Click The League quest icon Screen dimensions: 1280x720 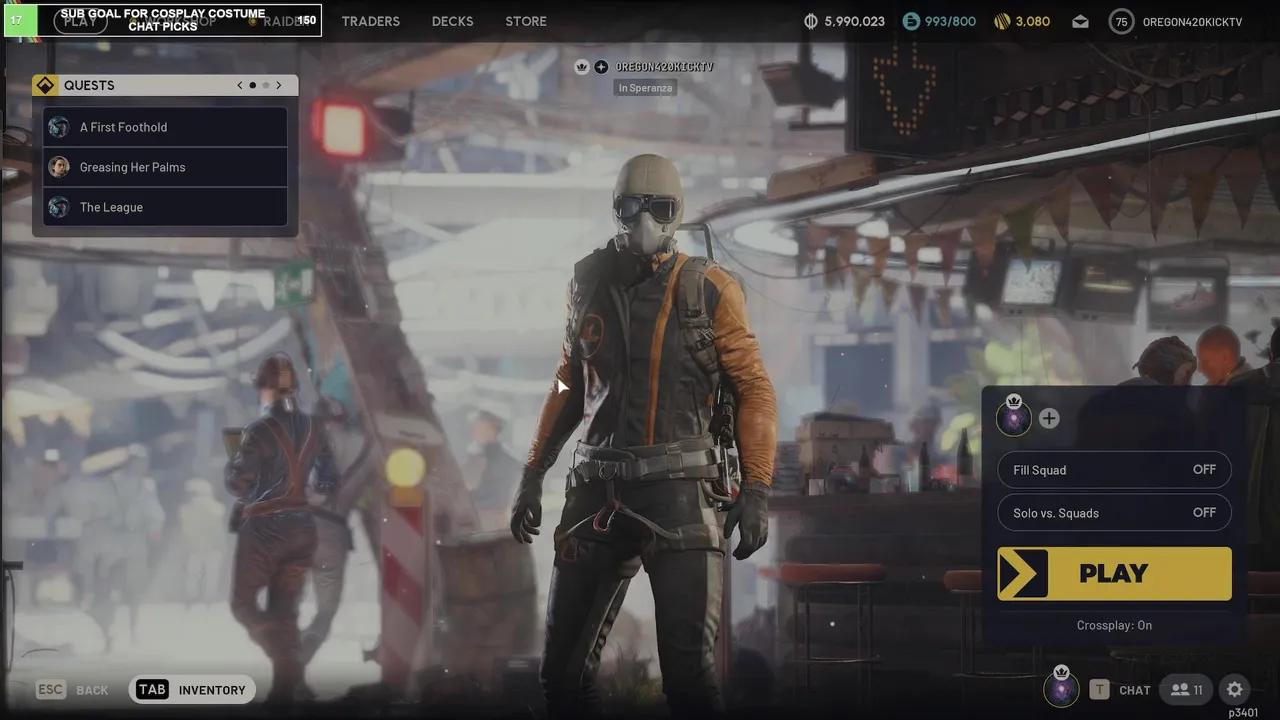[59, 207]
